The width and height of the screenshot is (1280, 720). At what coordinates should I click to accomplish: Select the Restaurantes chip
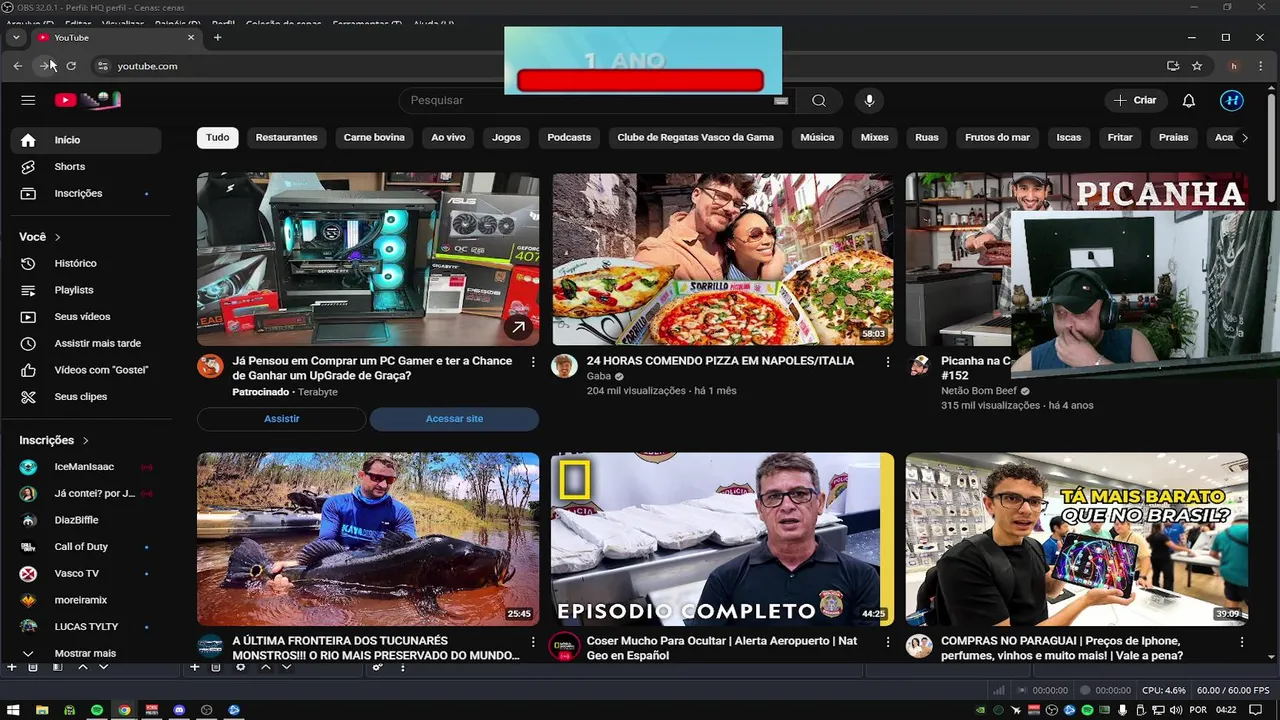pyautogui.click(x=286, y=137)
